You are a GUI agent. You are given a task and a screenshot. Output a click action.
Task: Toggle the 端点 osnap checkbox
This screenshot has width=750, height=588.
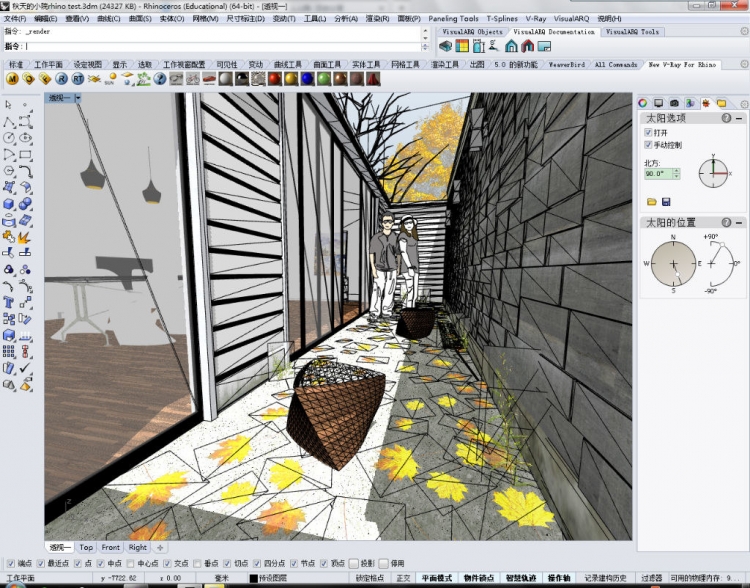click(x=9, y=563)
